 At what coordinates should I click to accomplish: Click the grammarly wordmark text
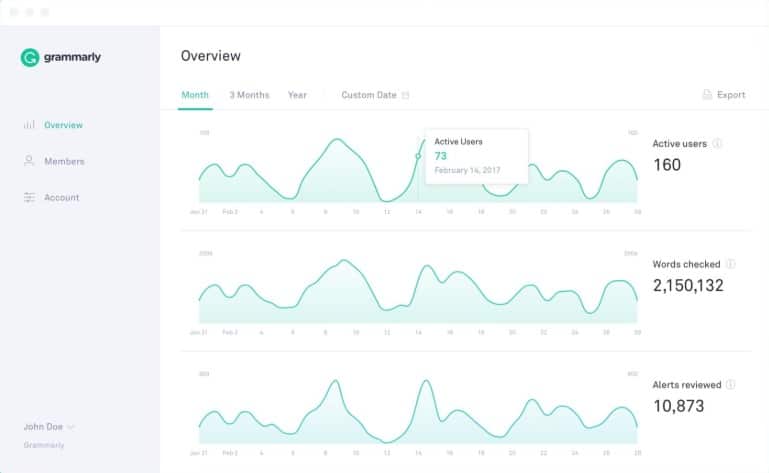pos(72,57)
